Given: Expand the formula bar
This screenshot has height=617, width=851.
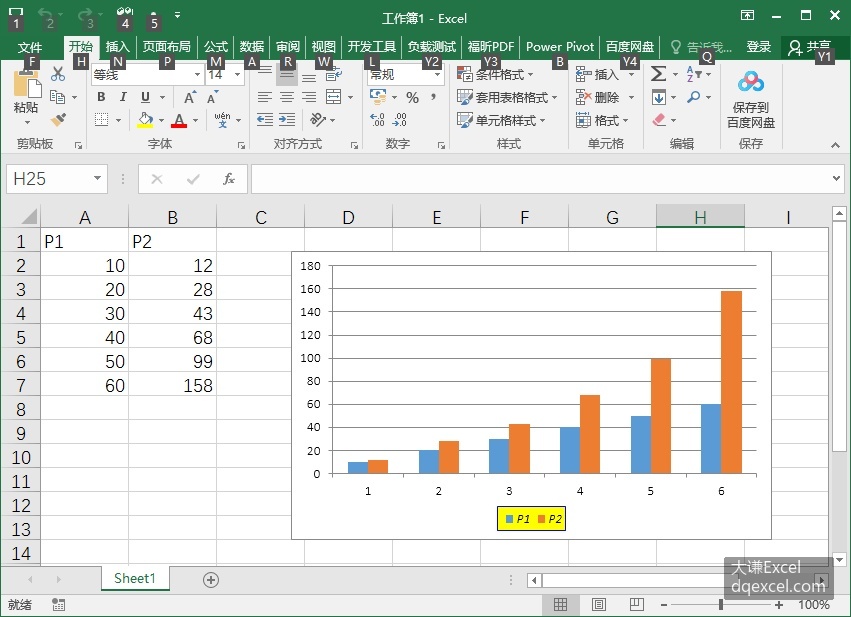Looking at the screenshot, I should [836, 178].
